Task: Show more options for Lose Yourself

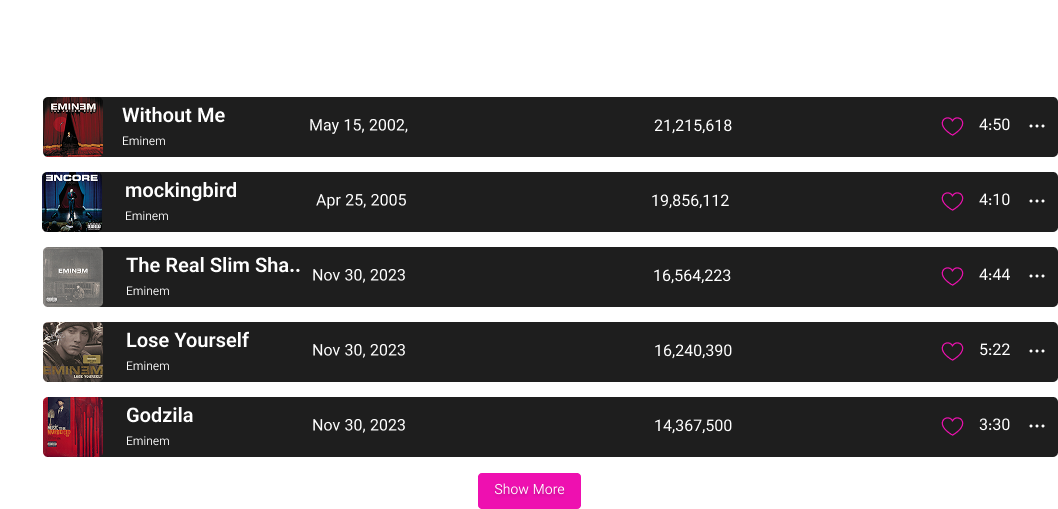Action: (x=1037, y=351)
